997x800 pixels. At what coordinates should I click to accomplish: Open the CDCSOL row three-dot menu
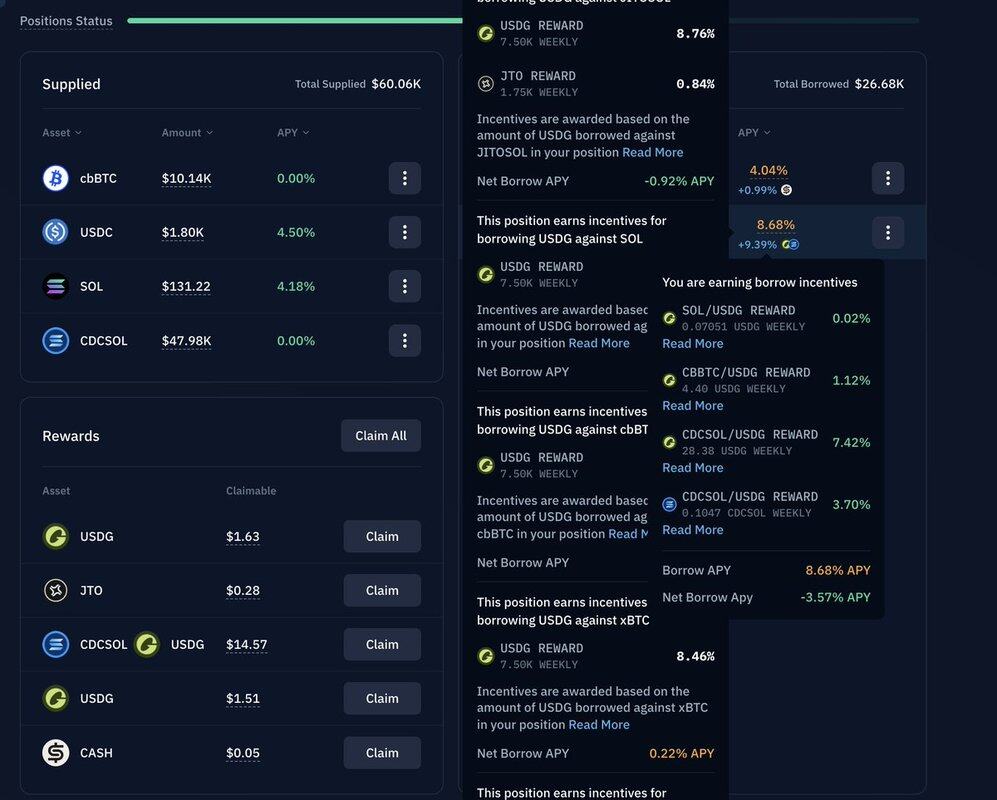tap(404, 340)
